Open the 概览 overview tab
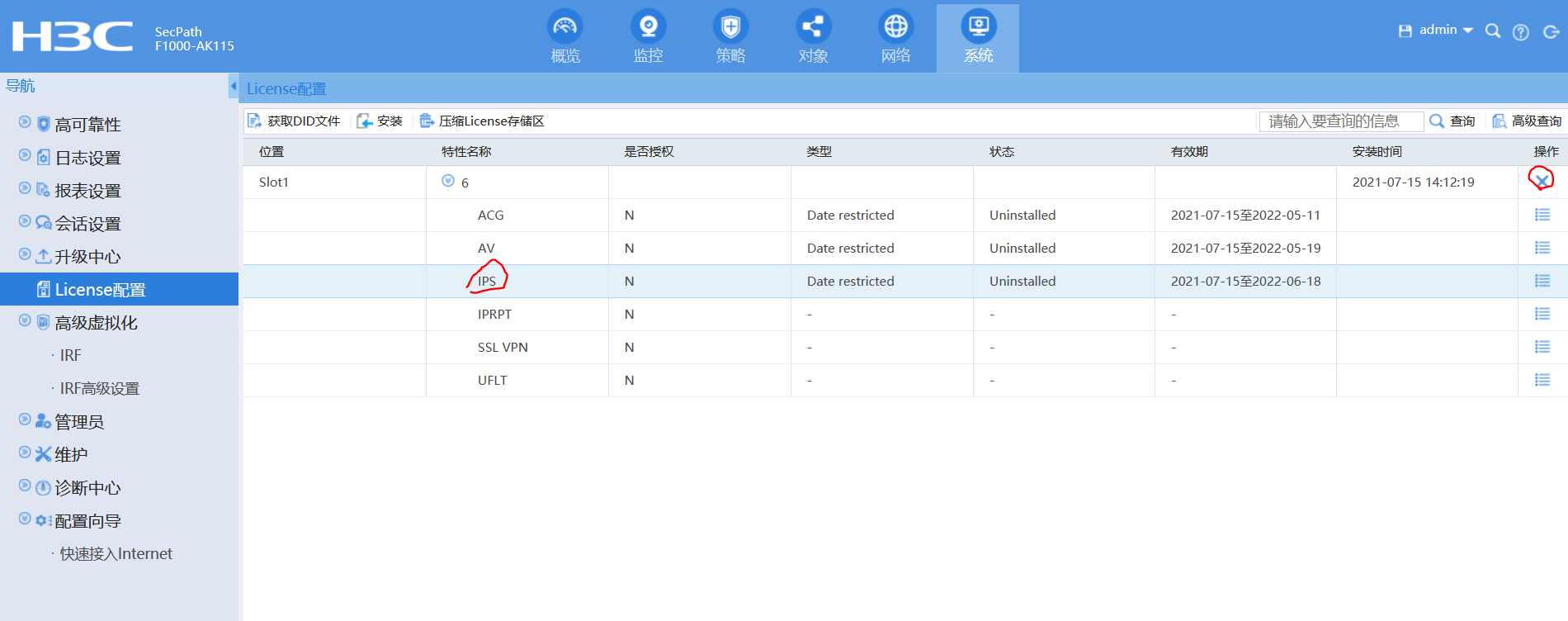The image size is (1568, 621). 565,38
